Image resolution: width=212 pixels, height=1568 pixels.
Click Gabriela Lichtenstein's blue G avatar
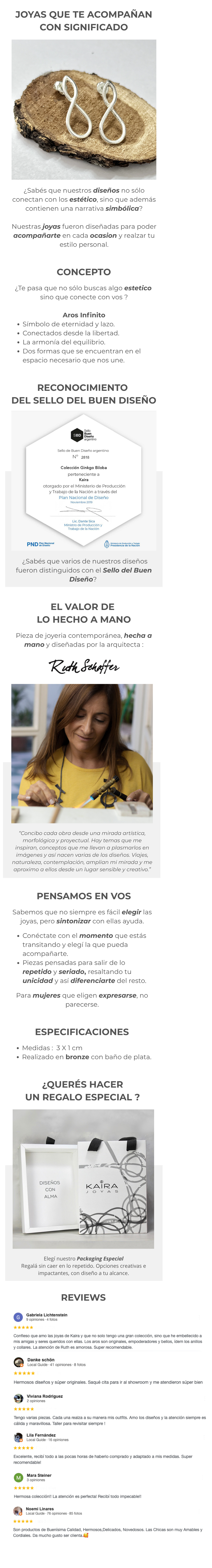click(18, 1317)
